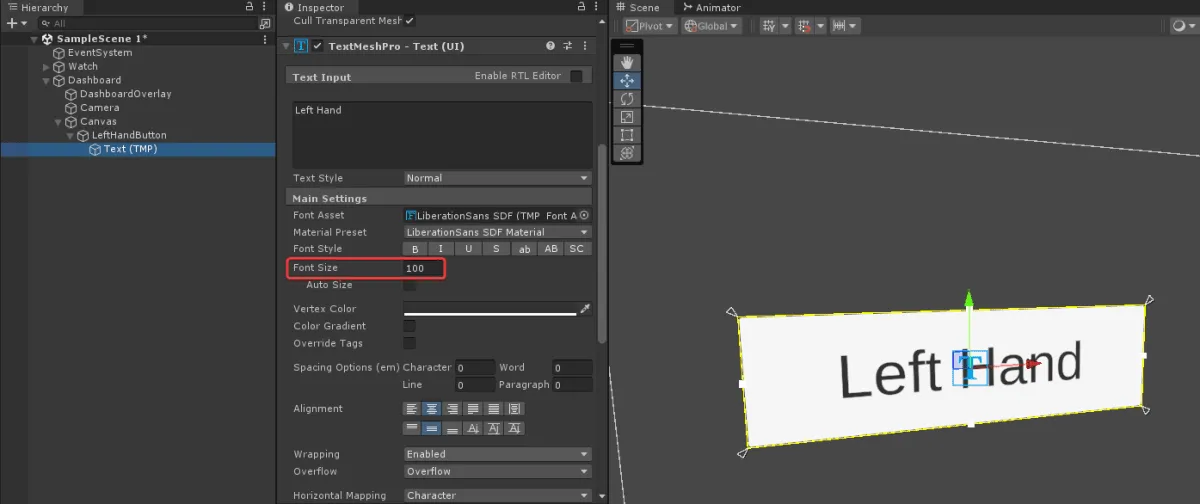Open Pivot handle position dropdown
Image resolution: width=1200 pixels, height=504 pixels.
(x=650, y=26)
